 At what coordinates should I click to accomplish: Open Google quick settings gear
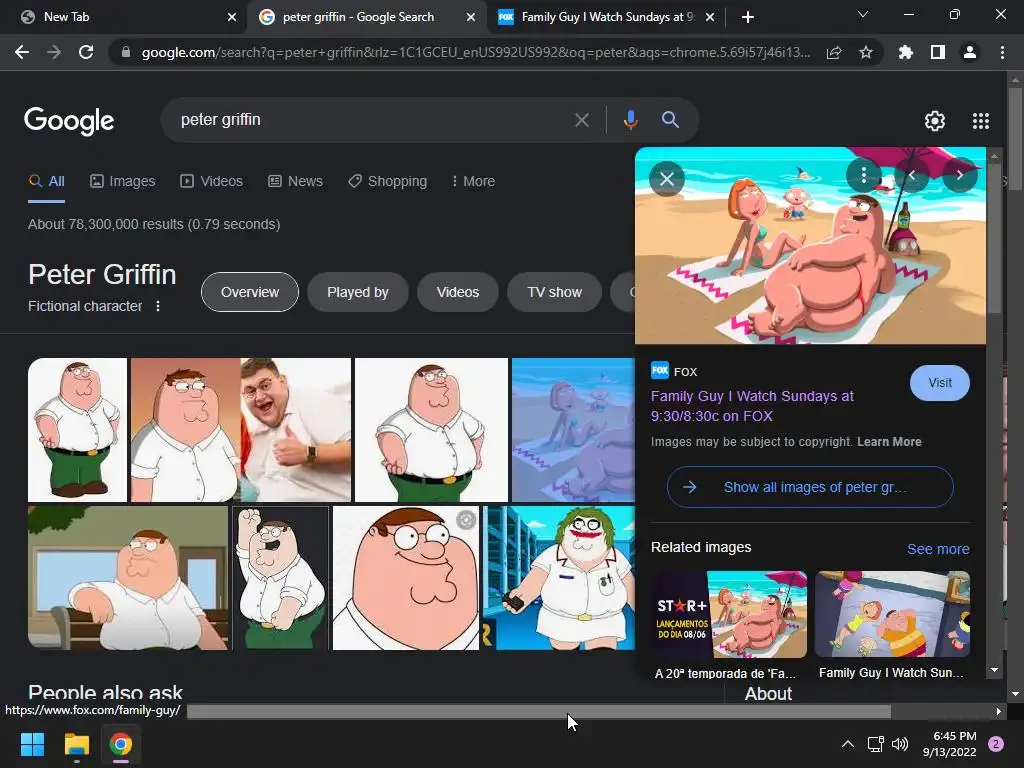935,121
